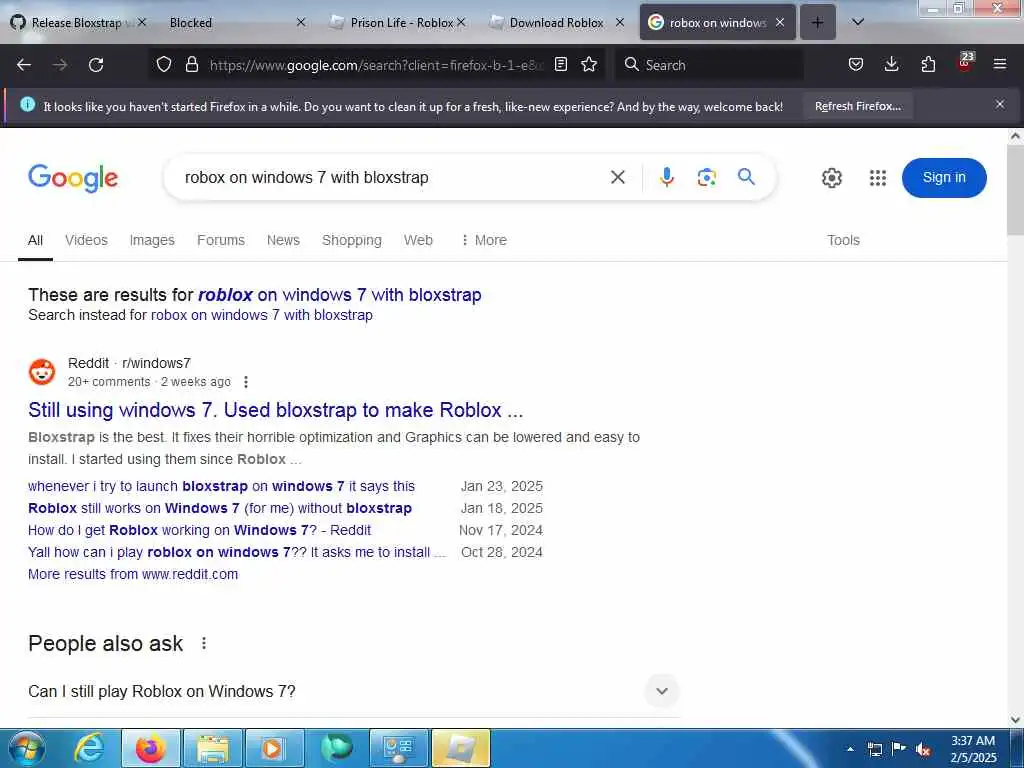Expand the More search filters menu
This screenshot has height=768, width=1024.
[484, 240]
